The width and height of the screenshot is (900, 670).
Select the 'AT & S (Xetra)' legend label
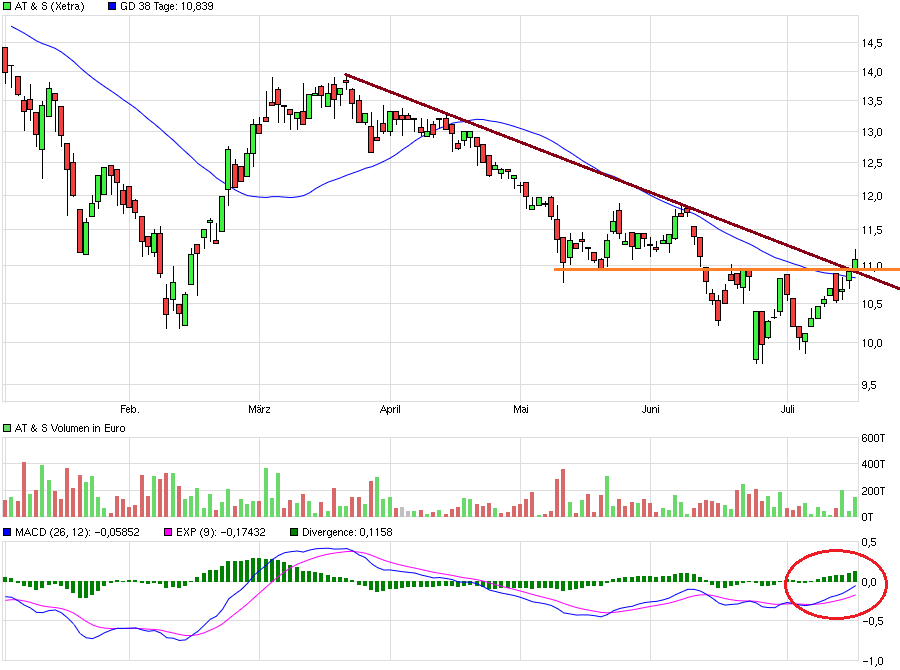[54, 7]
